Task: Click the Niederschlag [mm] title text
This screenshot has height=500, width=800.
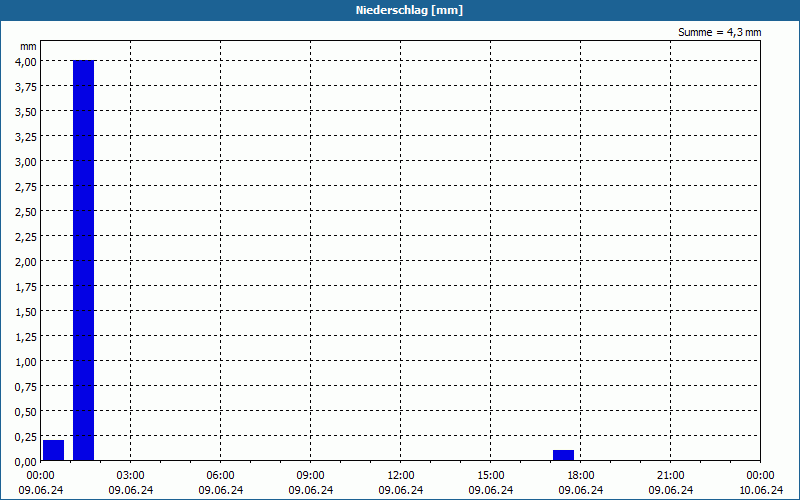Action: click(x=409, y=10)
